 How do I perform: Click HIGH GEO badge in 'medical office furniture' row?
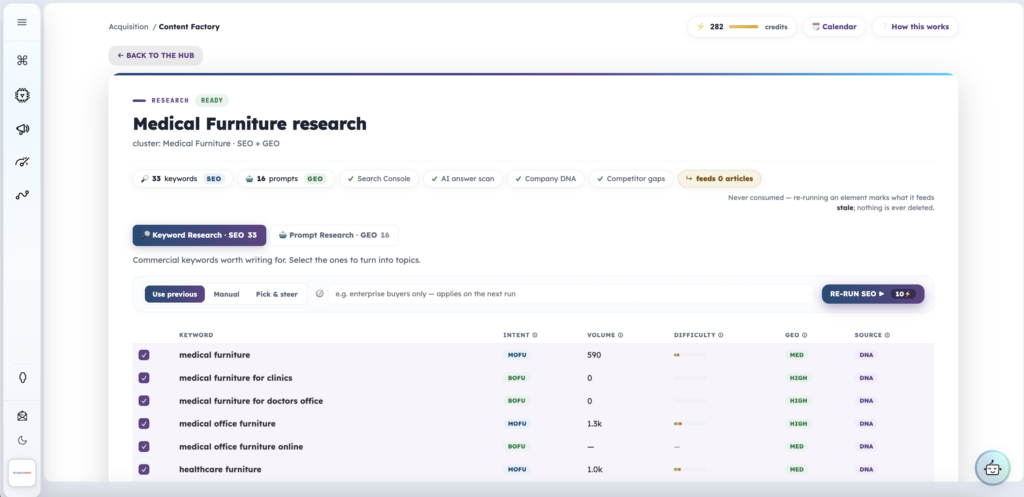click(796, 423)
